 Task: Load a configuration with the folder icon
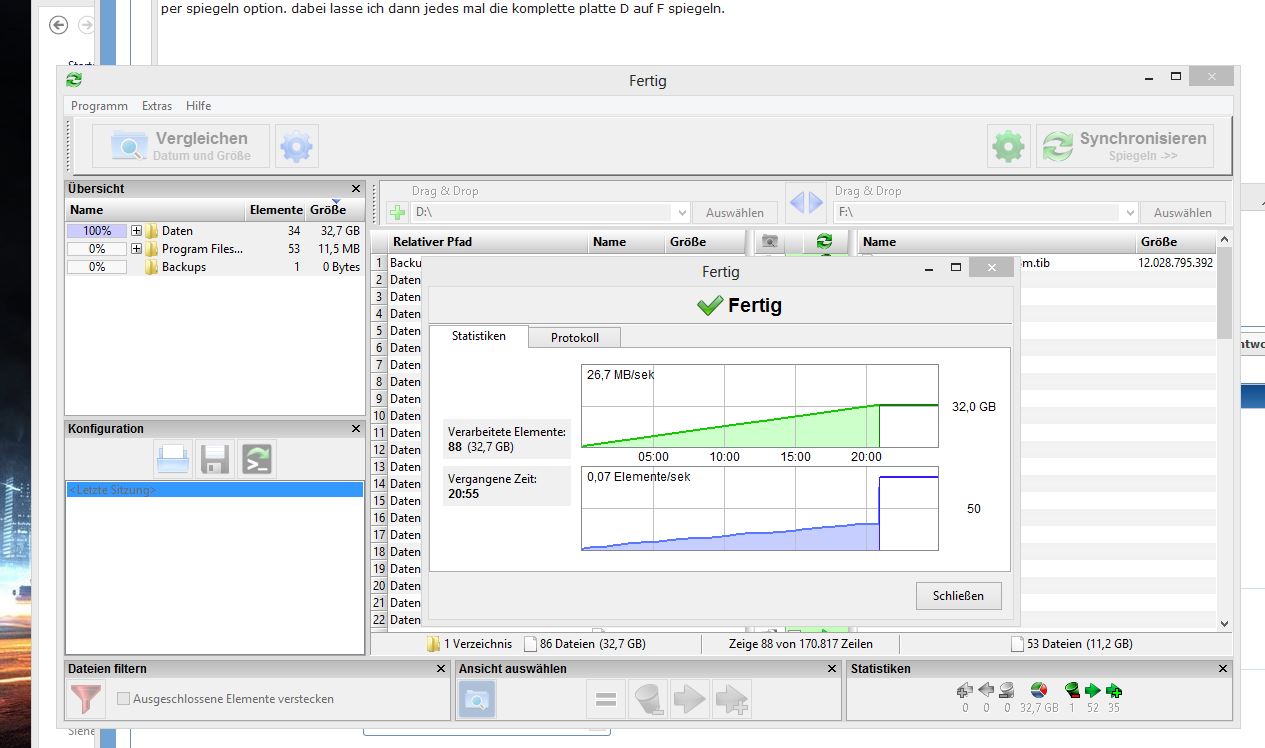(x=174, y=459)
